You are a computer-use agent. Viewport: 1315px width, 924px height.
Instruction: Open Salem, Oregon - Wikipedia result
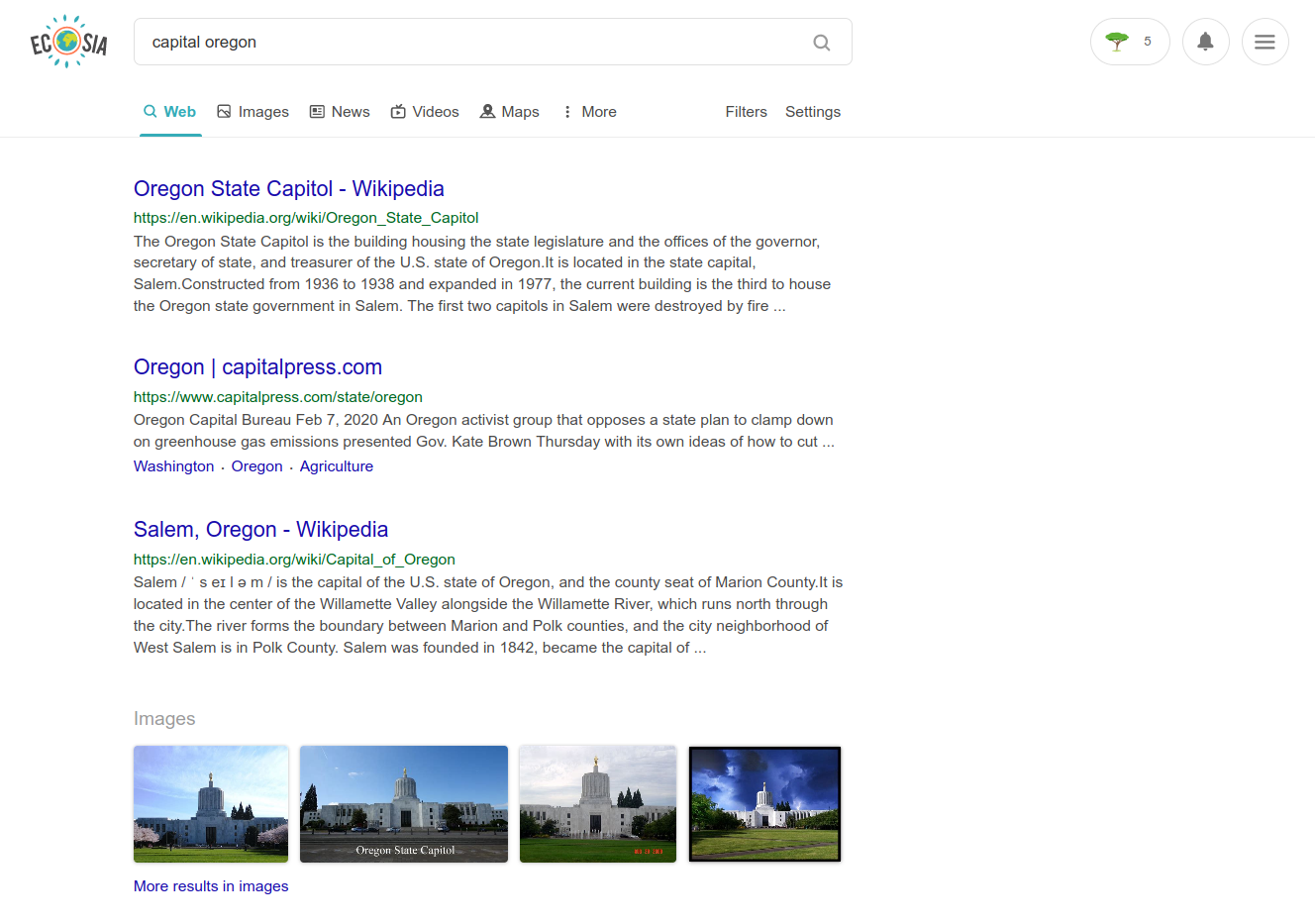coord(260,530)
